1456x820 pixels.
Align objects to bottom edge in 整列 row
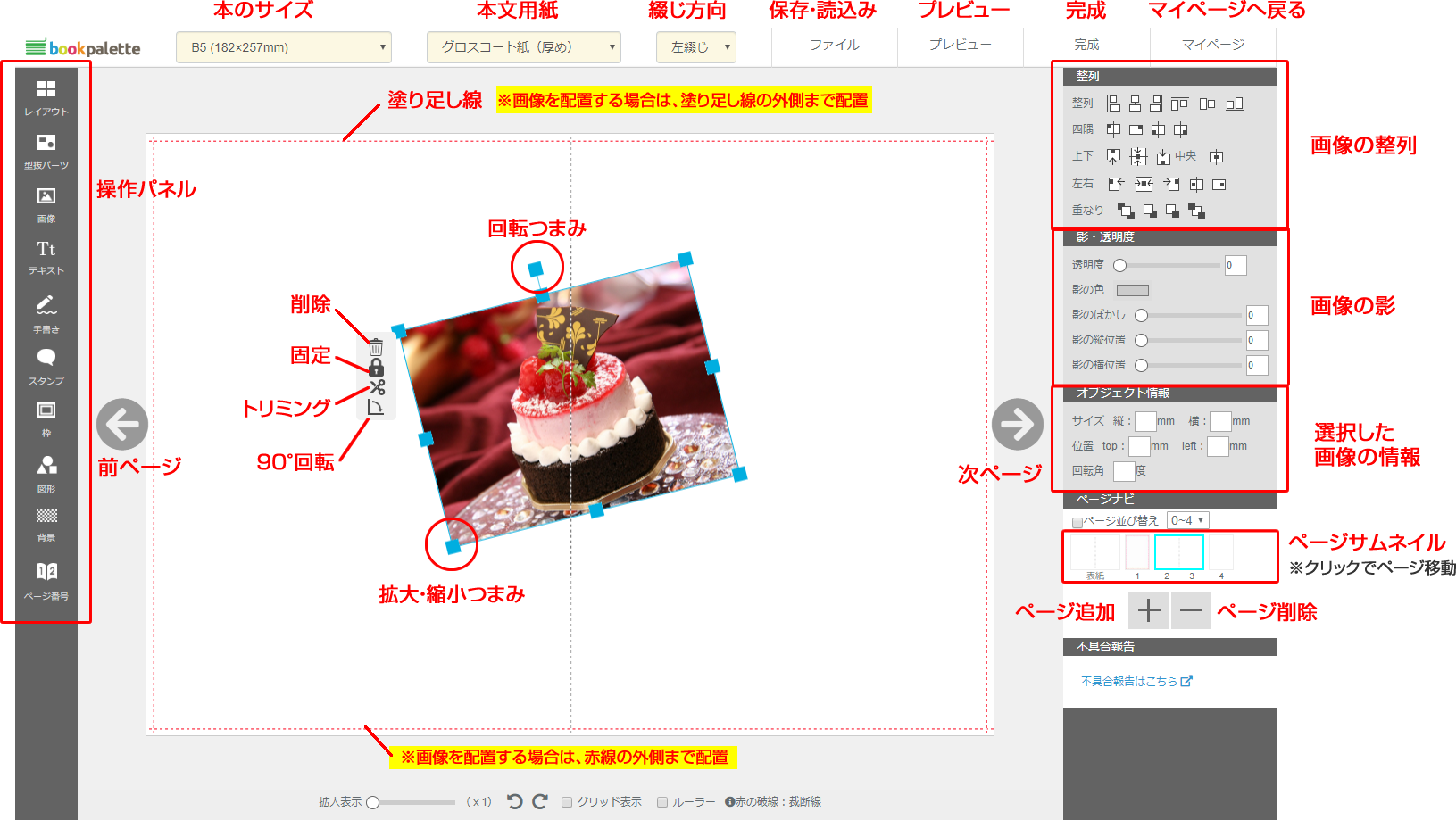1235,104
